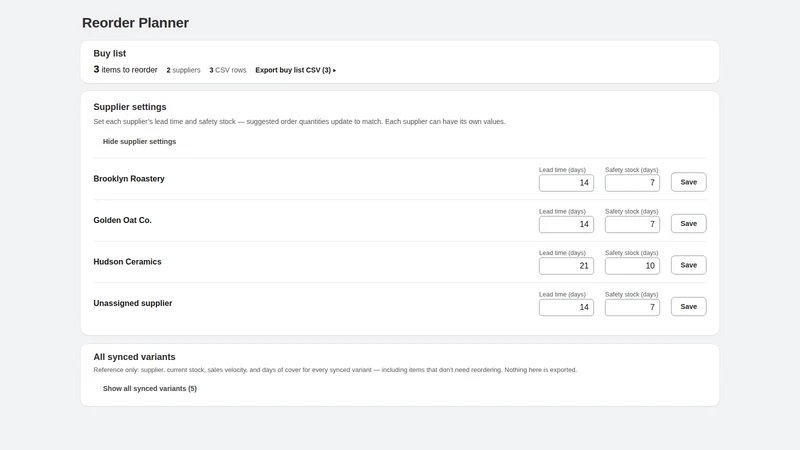Click the Golden Oat Co. supplier name
The height and width of the screenshot is (450, 800).
[122, 220]
